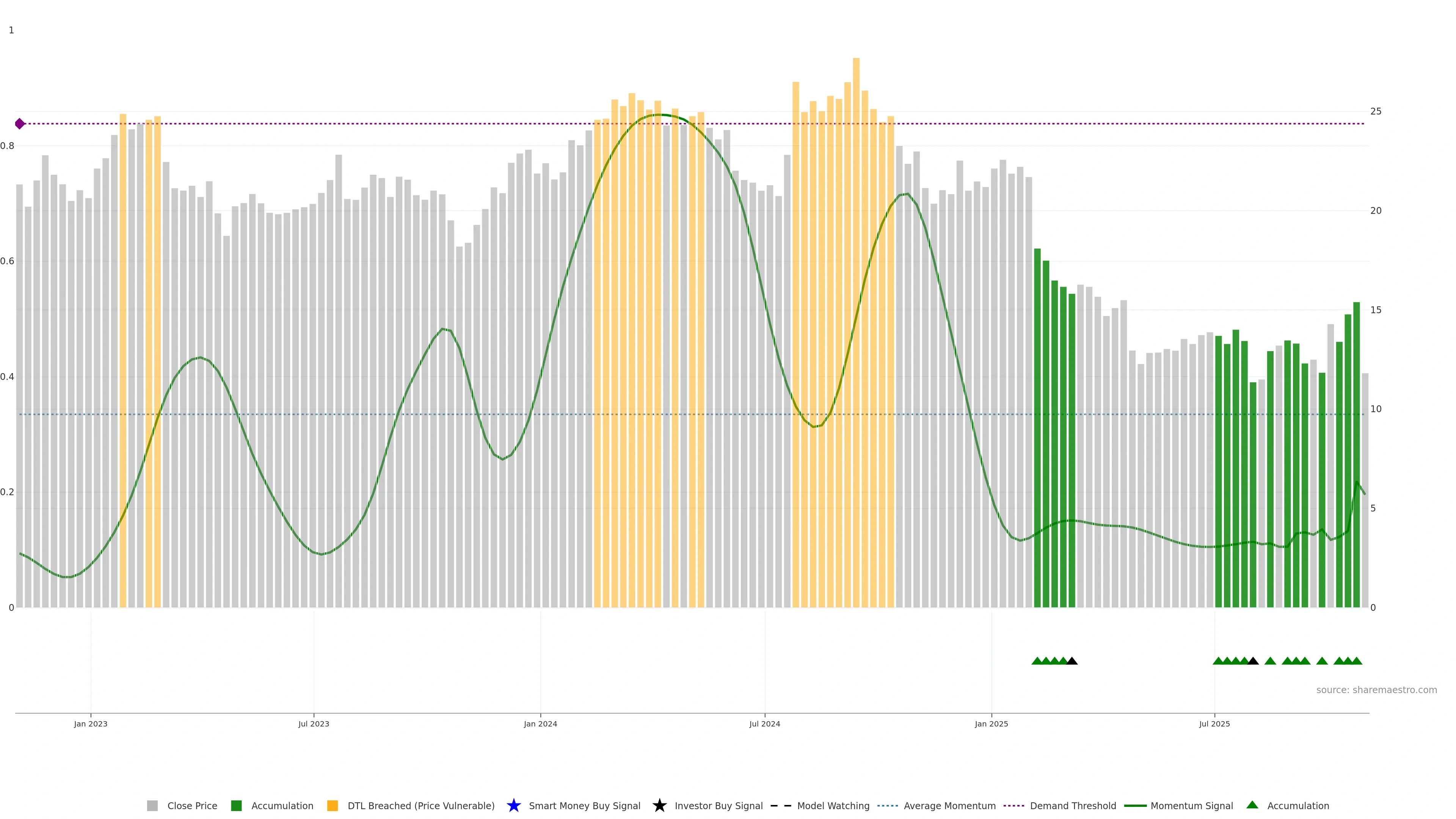
Task: Click the green Accumulation square color swatch
Action: [236, 806]
